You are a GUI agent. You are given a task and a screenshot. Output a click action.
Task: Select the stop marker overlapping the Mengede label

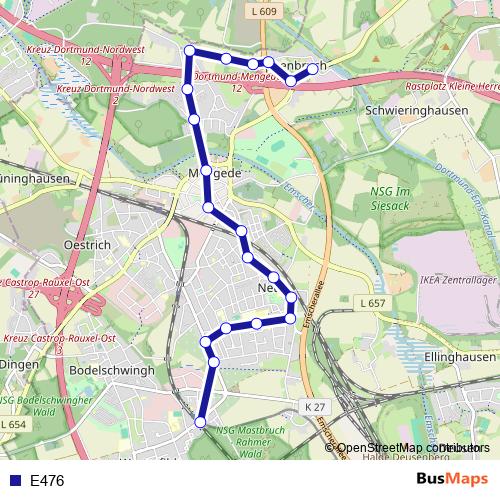(206, 171)
